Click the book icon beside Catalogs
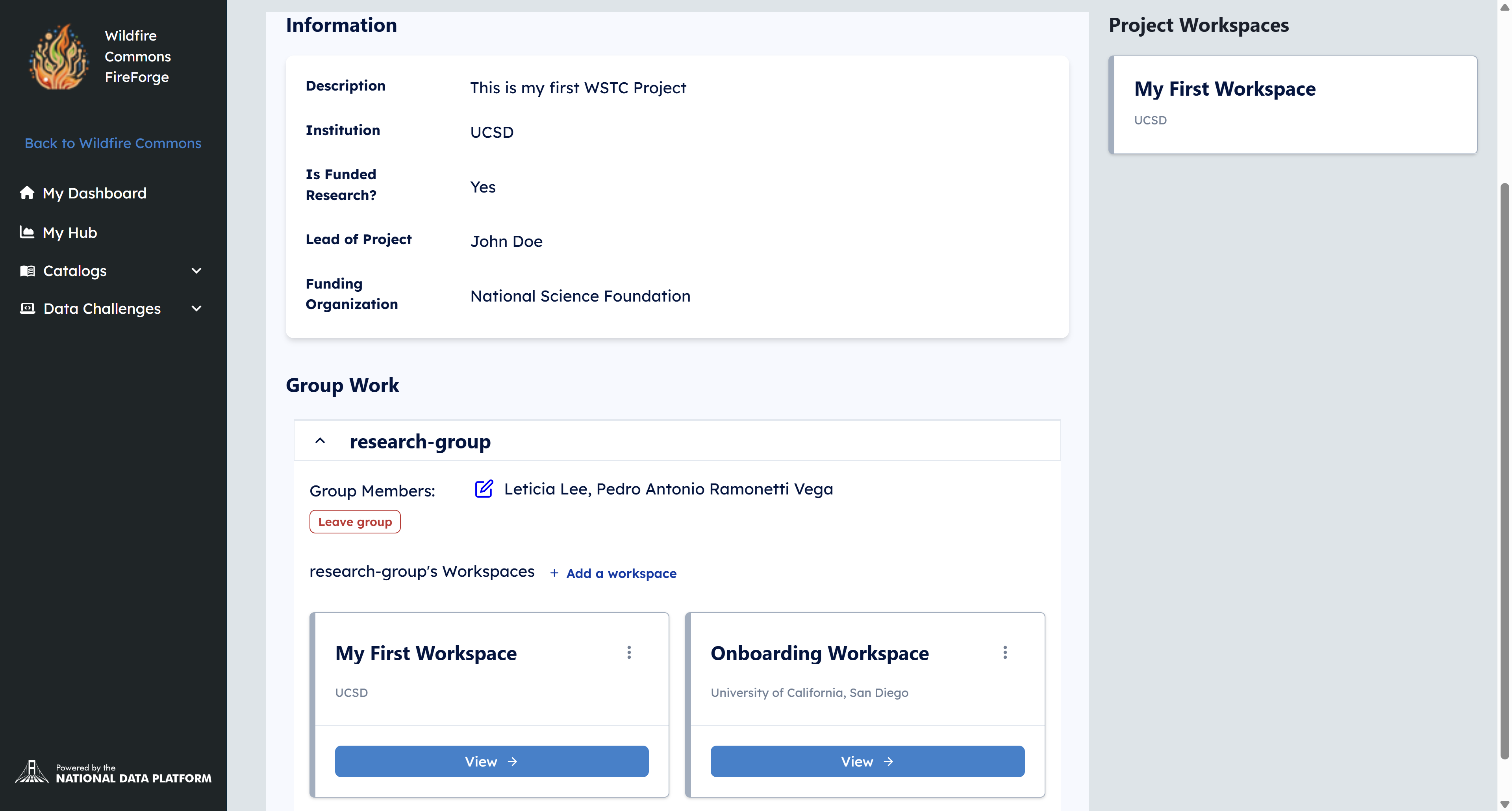Screen dimensions: 1512x811 (27, 270)
